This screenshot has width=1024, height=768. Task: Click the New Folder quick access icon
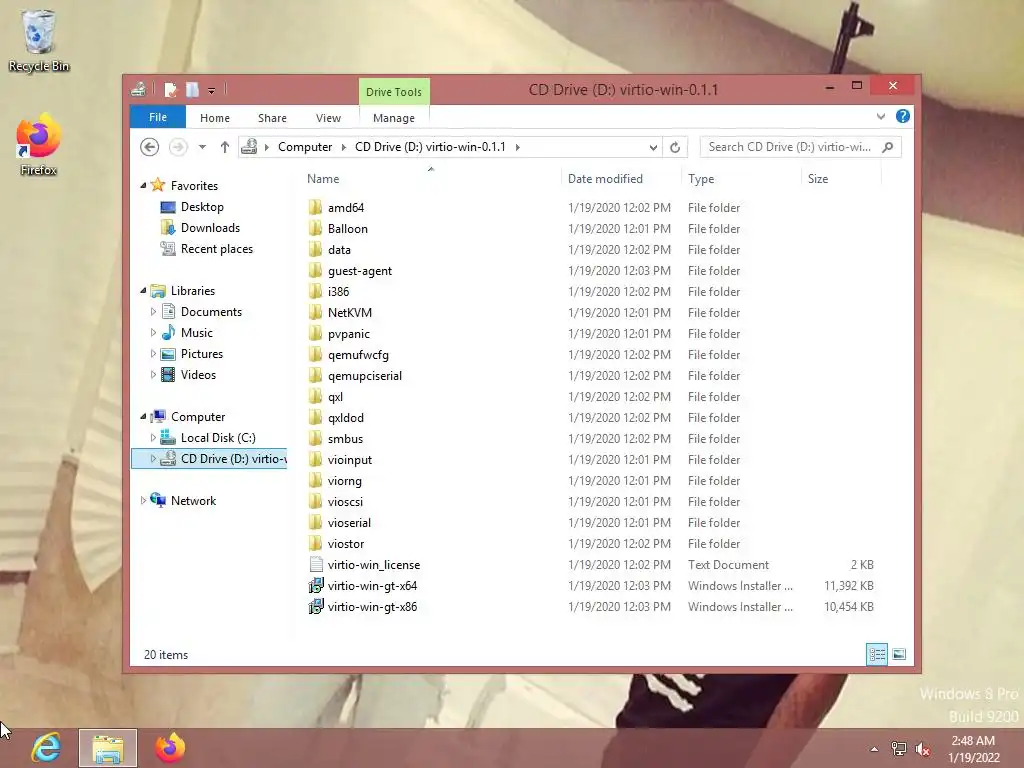click(x=192, y=90)
